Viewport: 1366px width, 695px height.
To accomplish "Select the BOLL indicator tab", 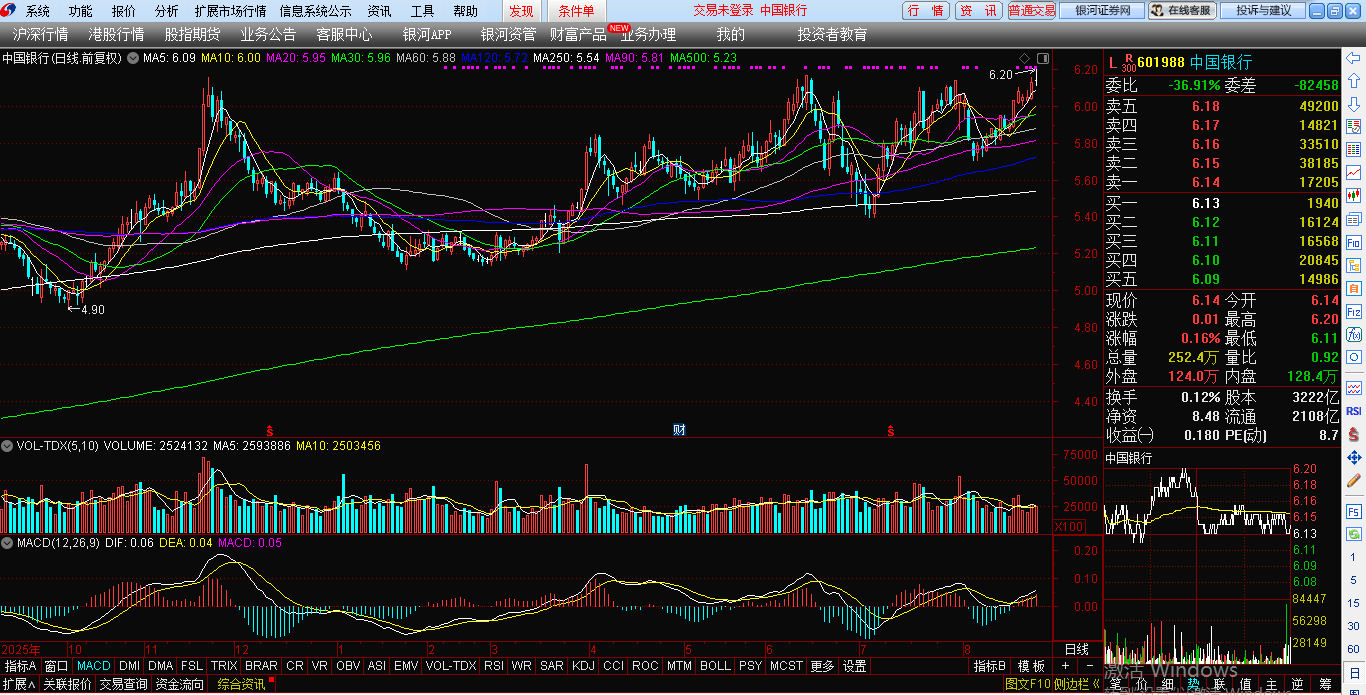I will pos(715,666).
